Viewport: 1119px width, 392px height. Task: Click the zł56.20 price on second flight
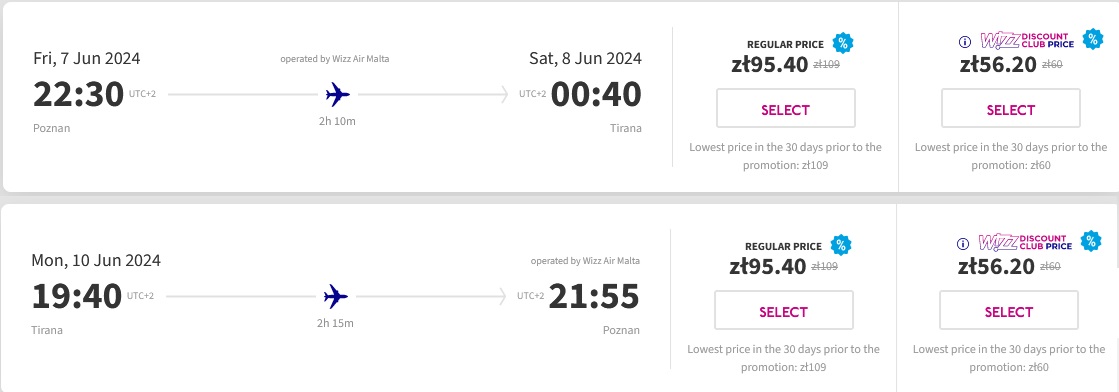(996, 266)
